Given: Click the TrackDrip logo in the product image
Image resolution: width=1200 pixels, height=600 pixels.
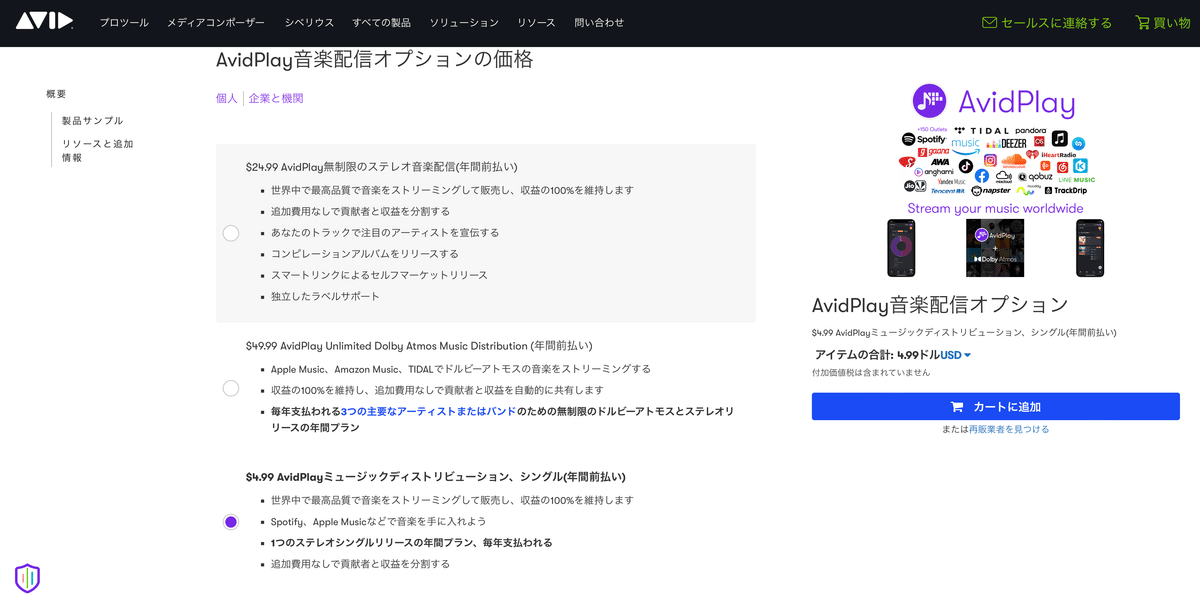Looking at the screenshot, I should click(1066, 190).
